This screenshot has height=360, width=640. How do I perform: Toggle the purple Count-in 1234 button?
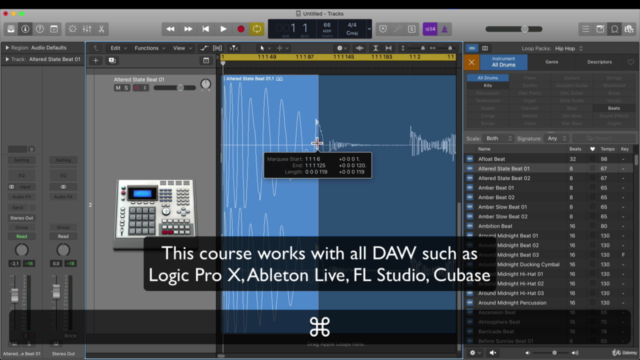click(x=430, y=29)
